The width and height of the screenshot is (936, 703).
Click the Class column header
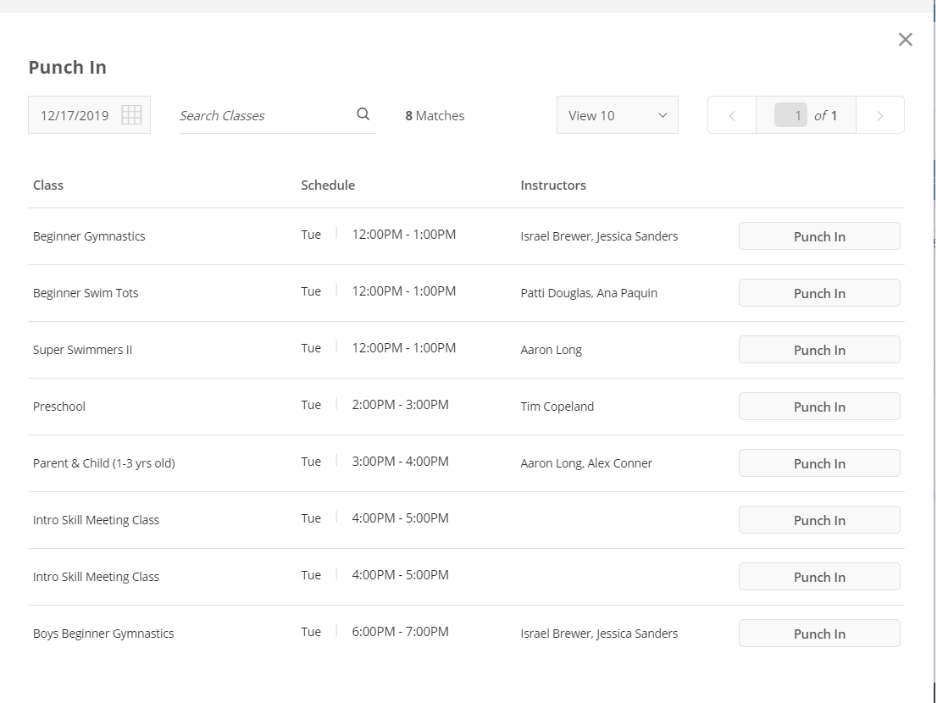[x=48, y=185]
